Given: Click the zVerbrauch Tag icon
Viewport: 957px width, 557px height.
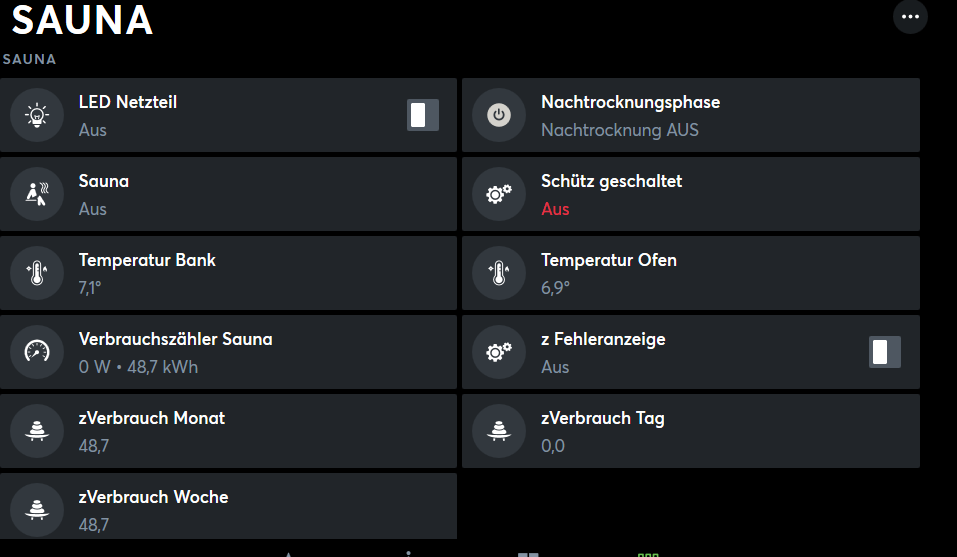Looking at the screenshot, I should [x=499, y=431].
